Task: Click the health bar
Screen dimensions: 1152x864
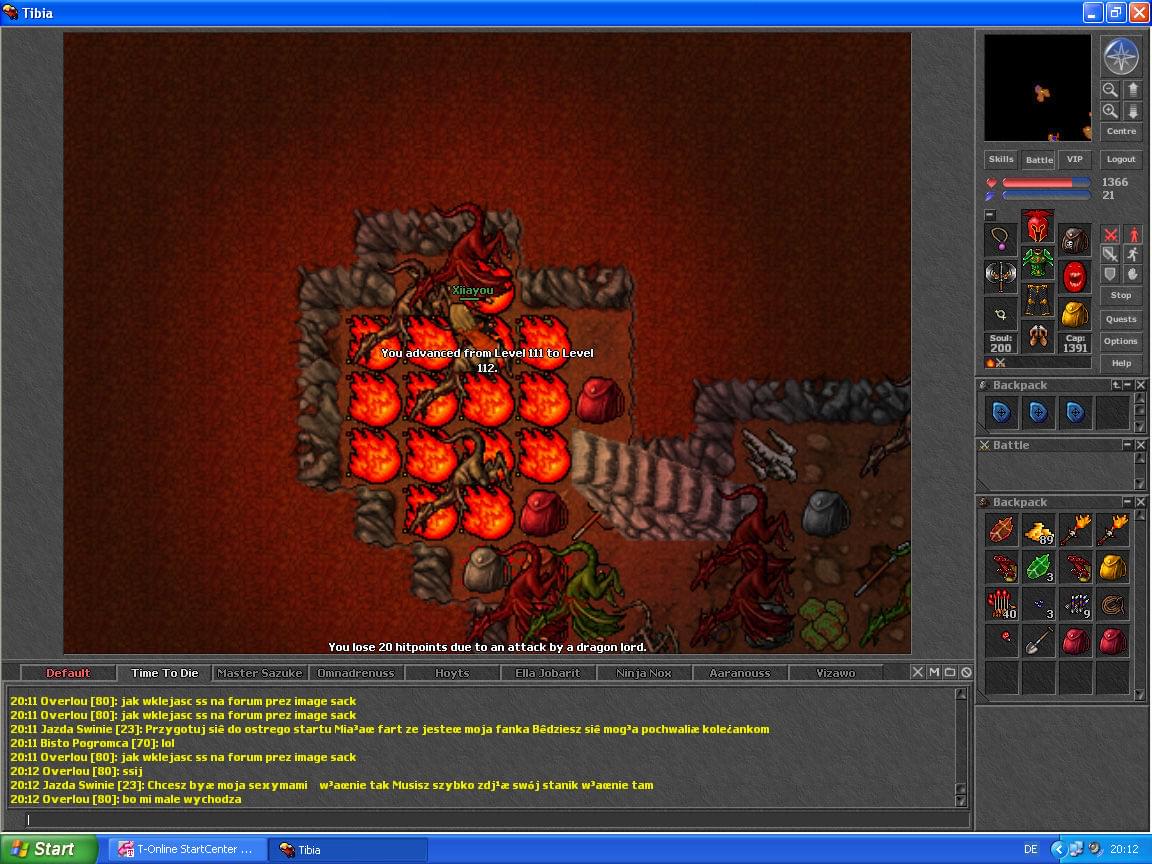Action: coord(1046,183)
